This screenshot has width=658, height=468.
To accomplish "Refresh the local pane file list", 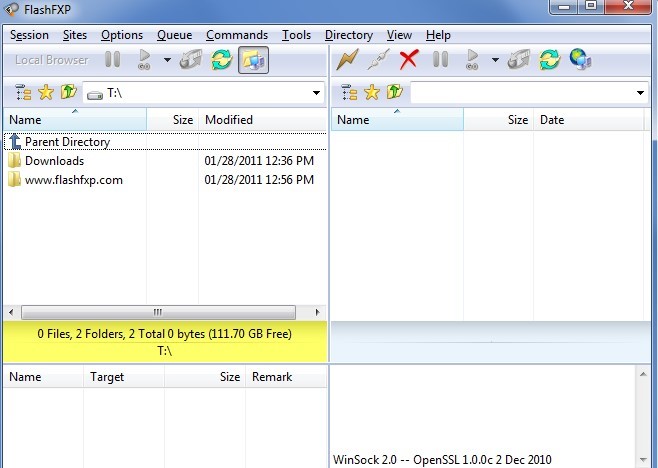I will coord(222,60).
